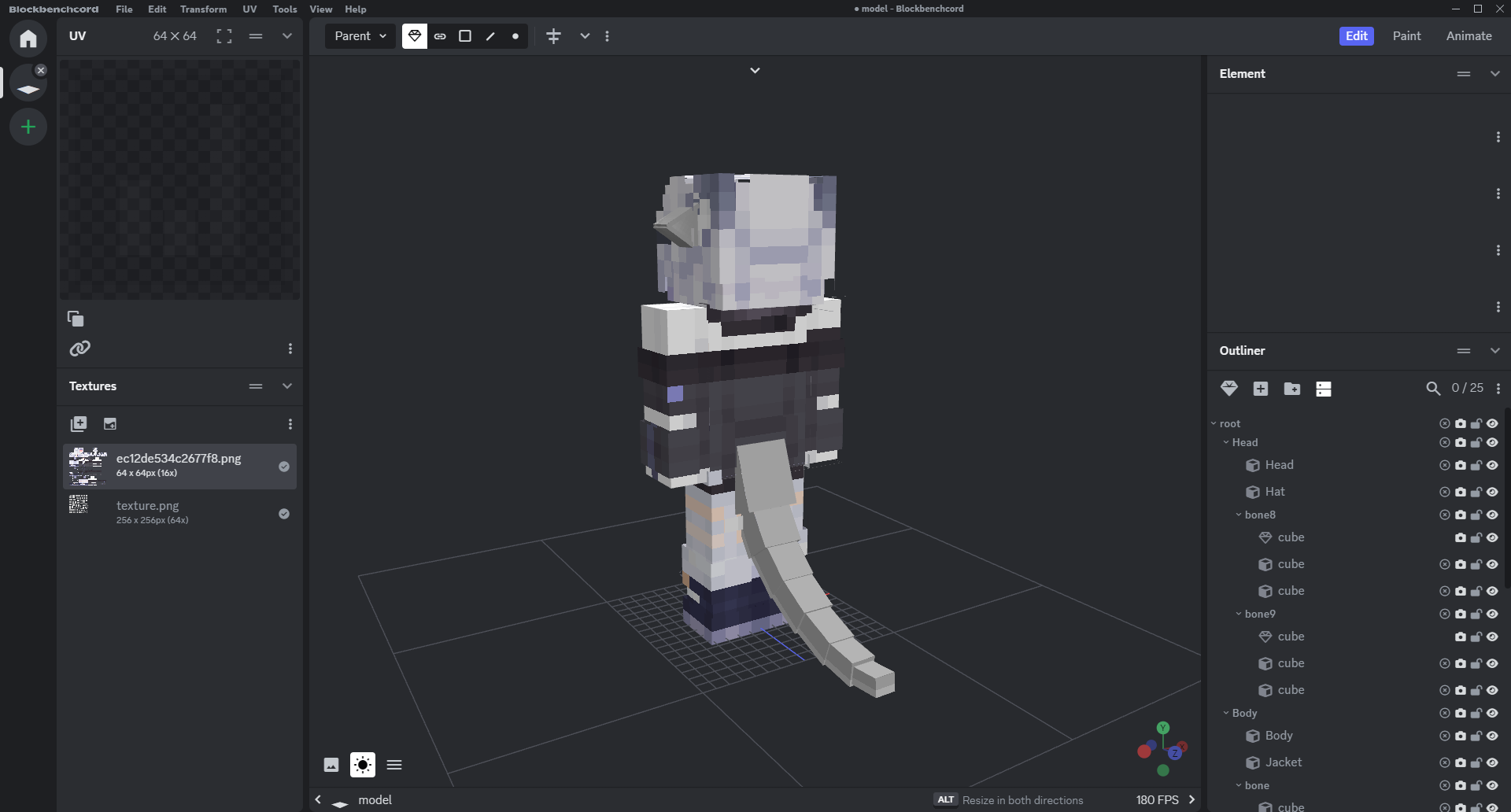1511x812 pixels.
Task: Hide the Hat cube visibility eye
Action: pyautogui.click(x=1492, y=492)
